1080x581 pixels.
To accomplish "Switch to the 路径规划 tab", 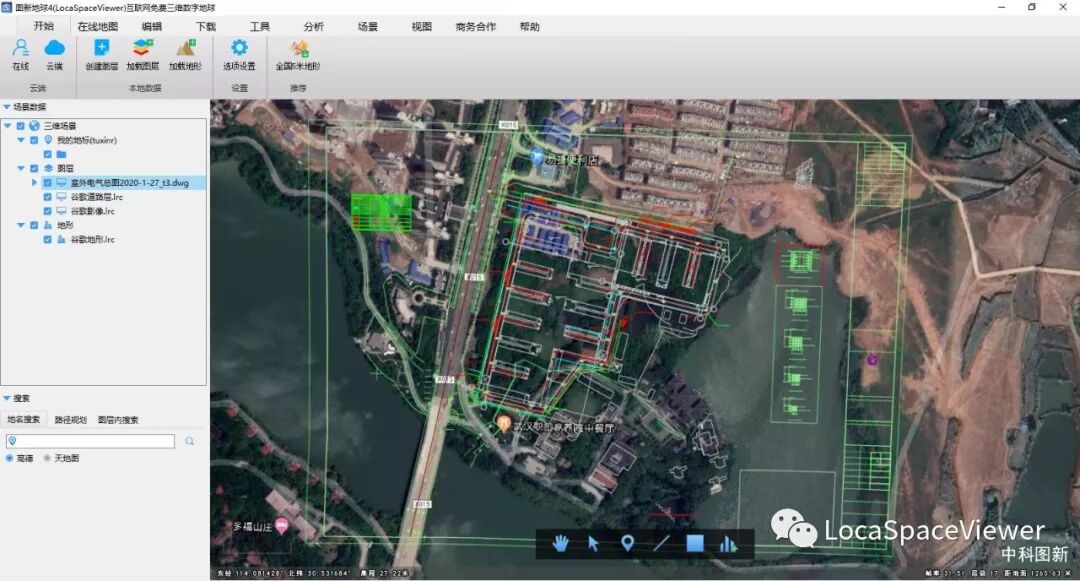I will [70, 419].
